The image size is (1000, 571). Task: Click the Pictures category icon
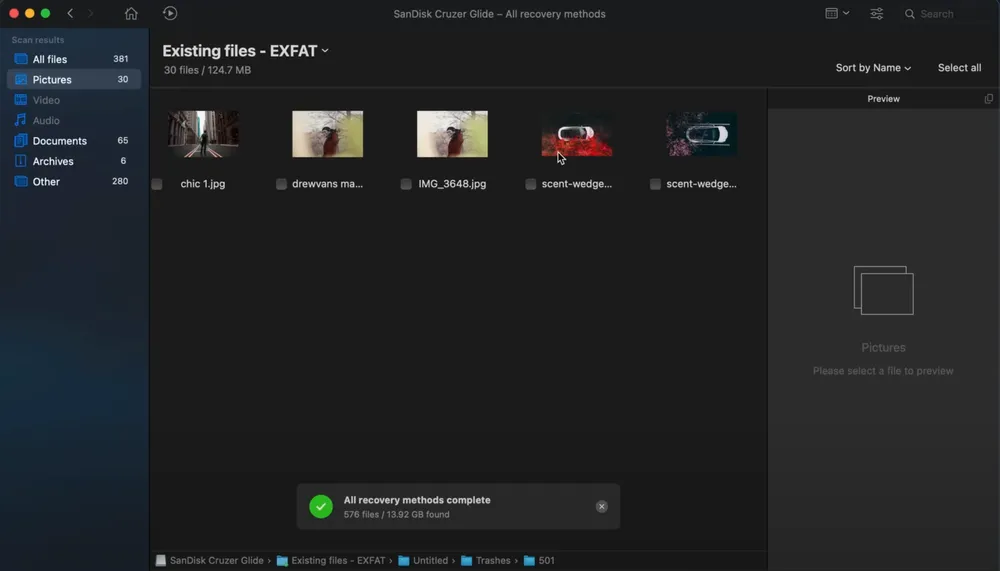tap(21, 79)
